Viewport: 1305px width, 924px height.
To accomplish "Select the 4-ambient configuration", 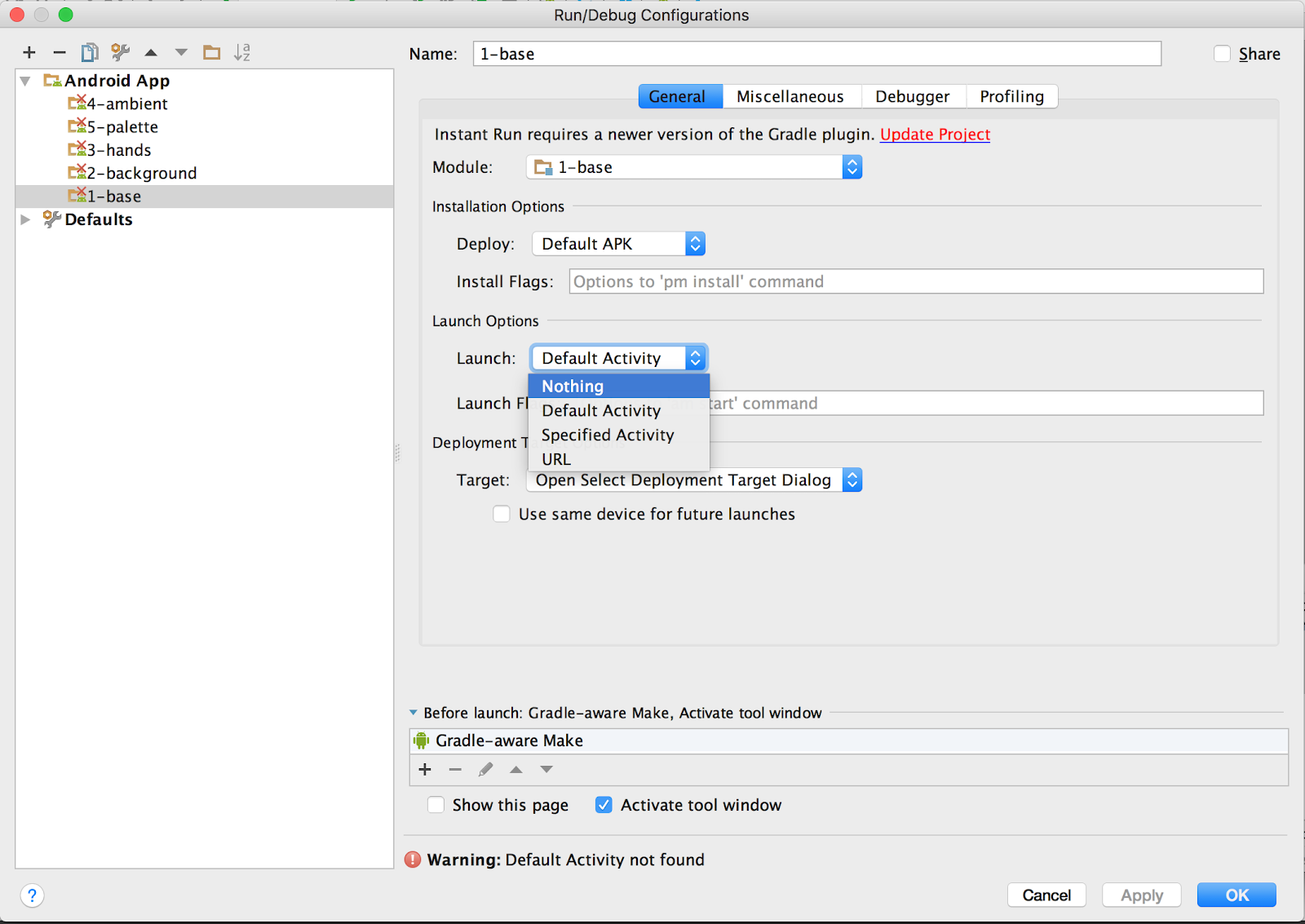I will point(204,104).
